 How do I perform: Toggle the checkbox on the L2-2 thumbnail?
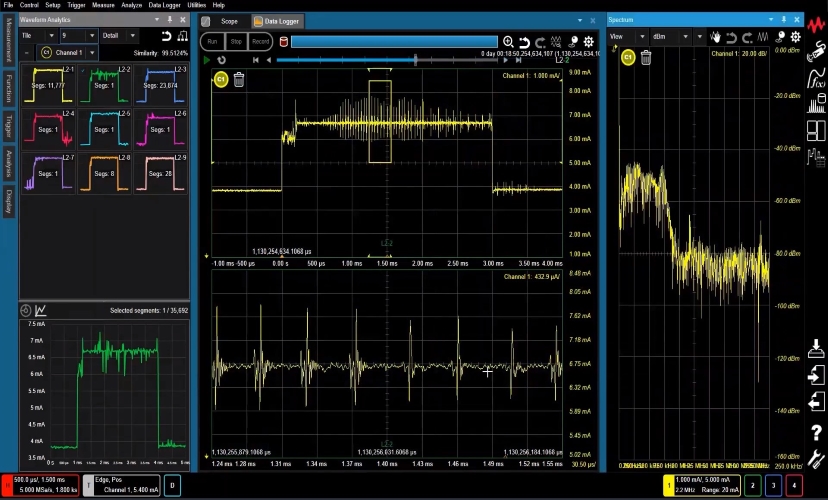(x=83, y=70)
